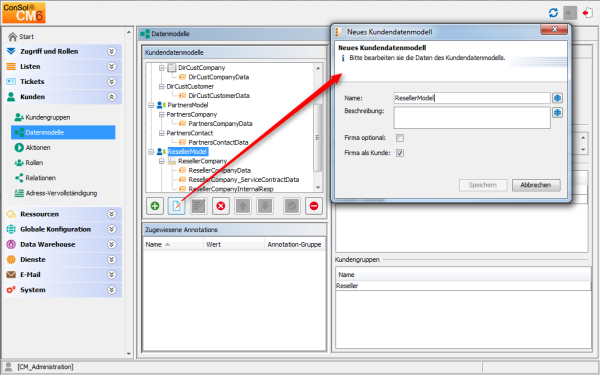Select DirCustCustomerData tree item
The image size is (600, 375).
pos(219,96)
